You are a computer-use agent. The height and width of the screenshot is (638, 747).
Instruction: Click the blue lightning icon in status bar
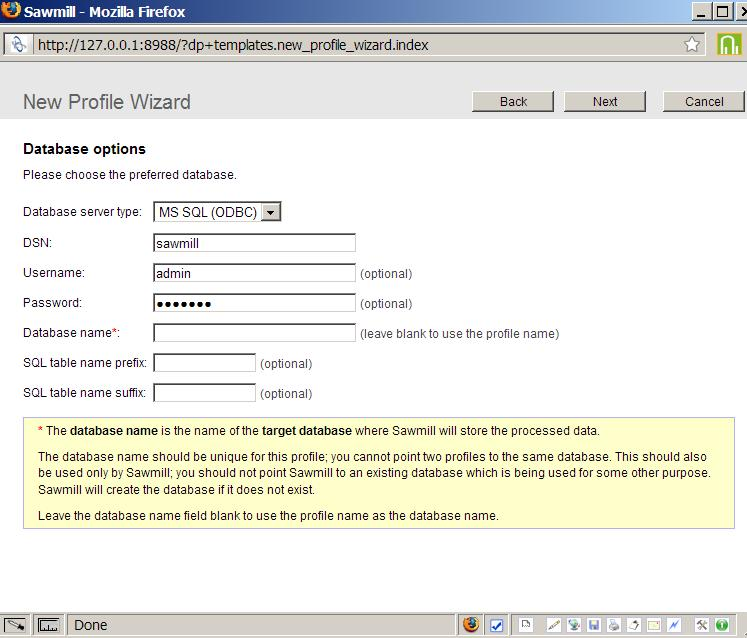[674, 625]
